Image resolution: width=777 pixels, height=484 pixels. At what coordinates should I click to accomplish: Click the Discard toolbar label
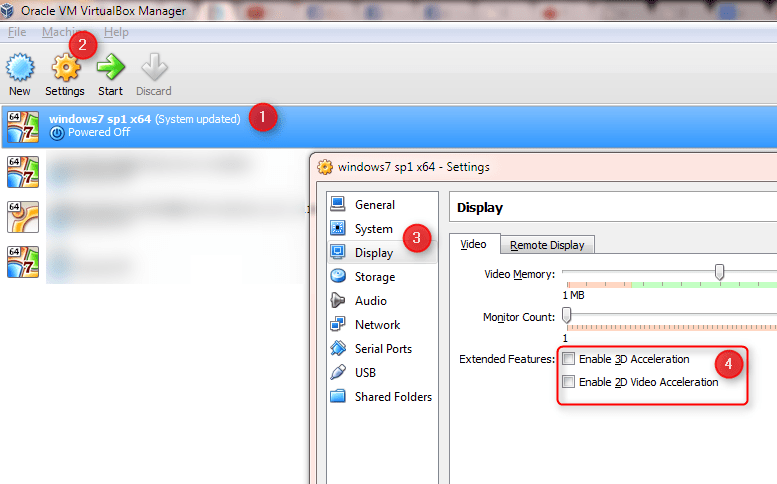pyautogui.click(x=154, y=91)
